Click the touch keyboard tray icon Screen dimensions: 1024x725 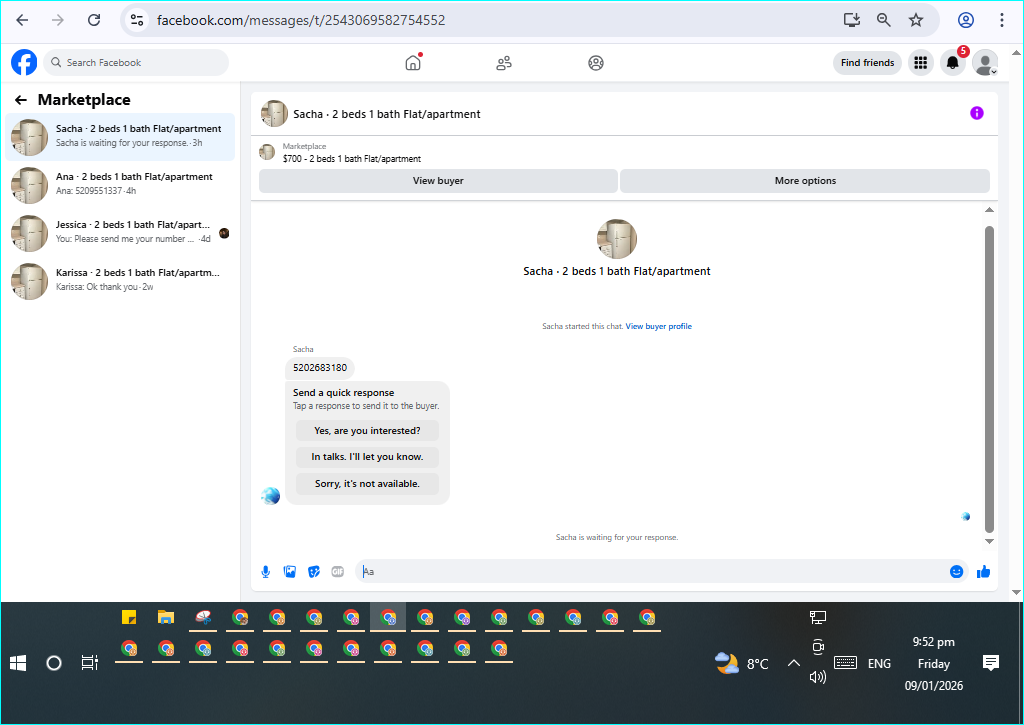coord(845,664)
